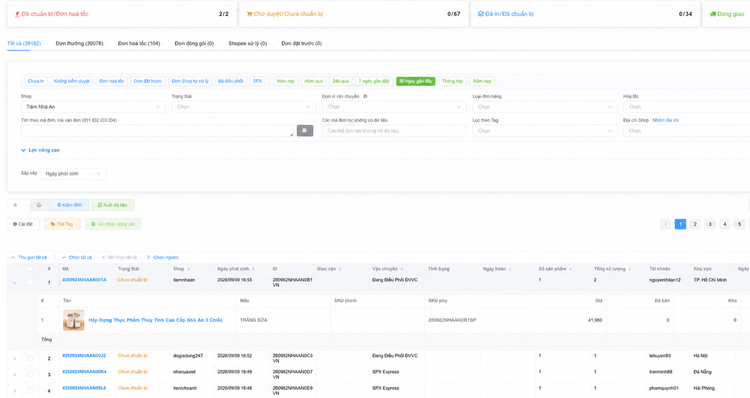Tick the select-all checkbox in table header
This screenshot has height=398, width=750.
point(30,269)
